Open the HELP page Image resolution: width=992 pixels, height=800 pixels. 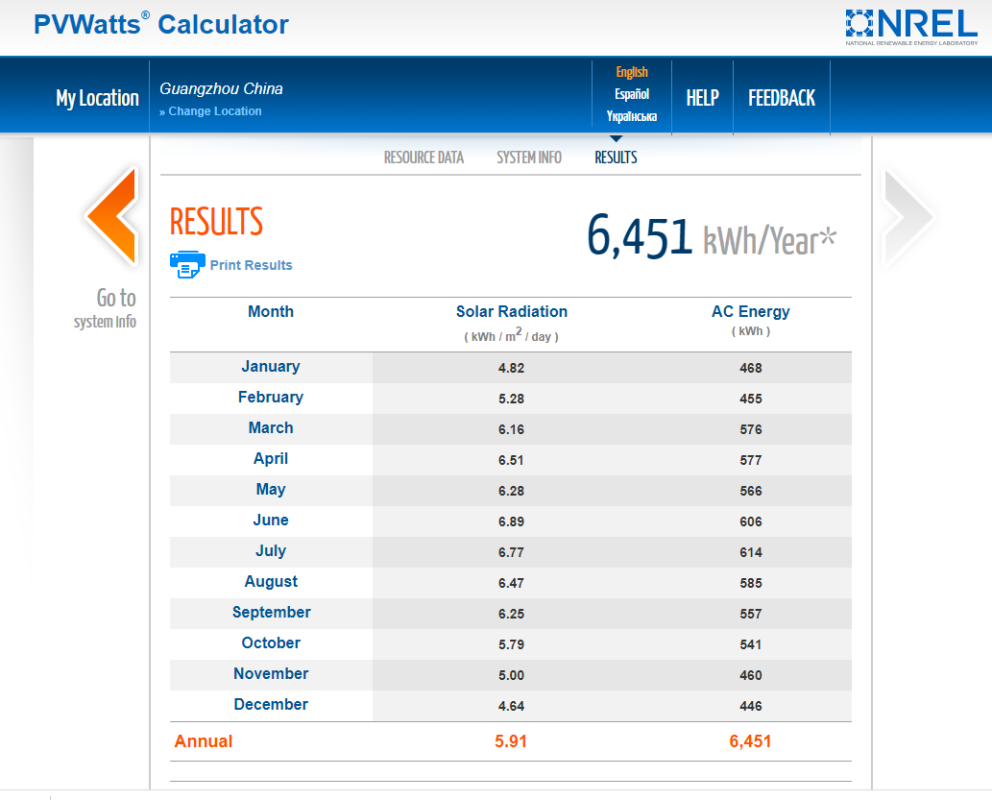[x=702, y=96]
